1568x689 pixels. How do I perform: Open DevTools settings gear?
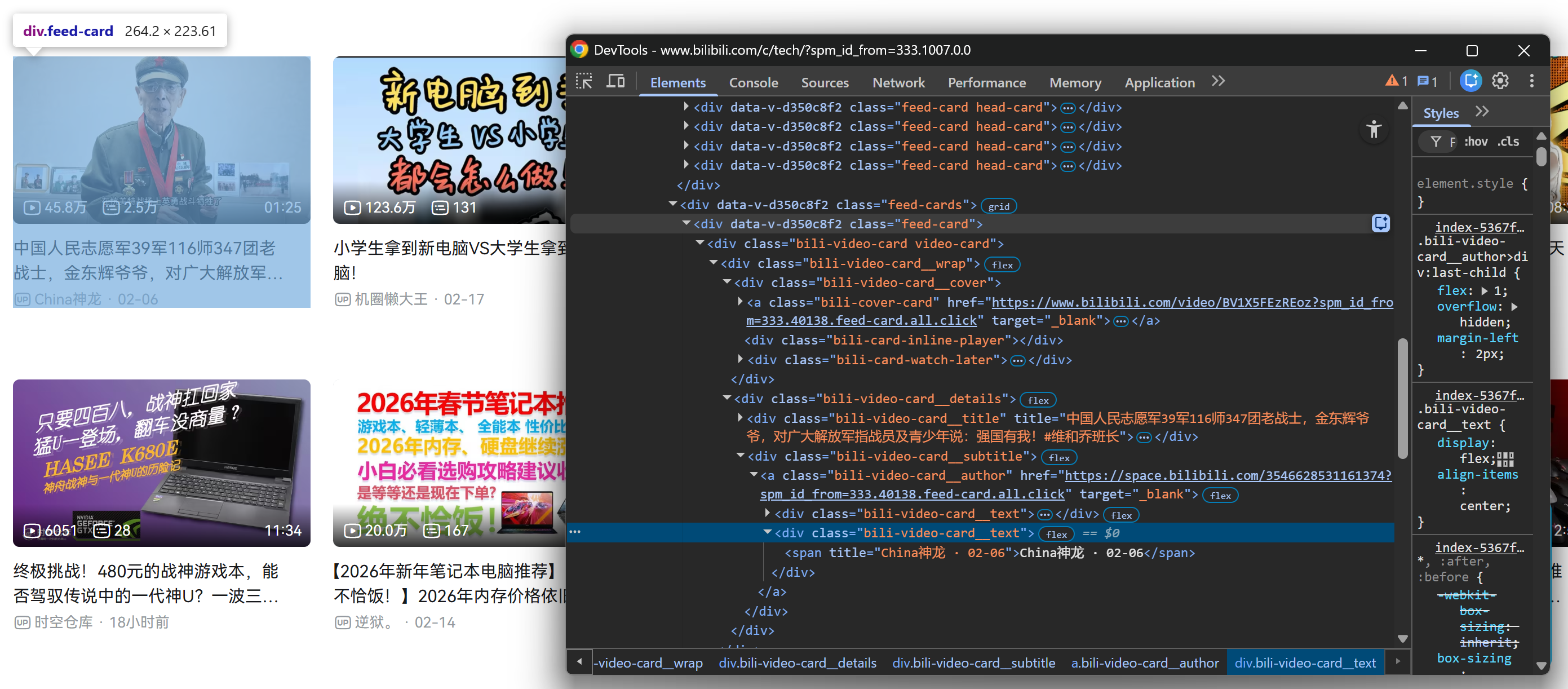point(1500,82)
